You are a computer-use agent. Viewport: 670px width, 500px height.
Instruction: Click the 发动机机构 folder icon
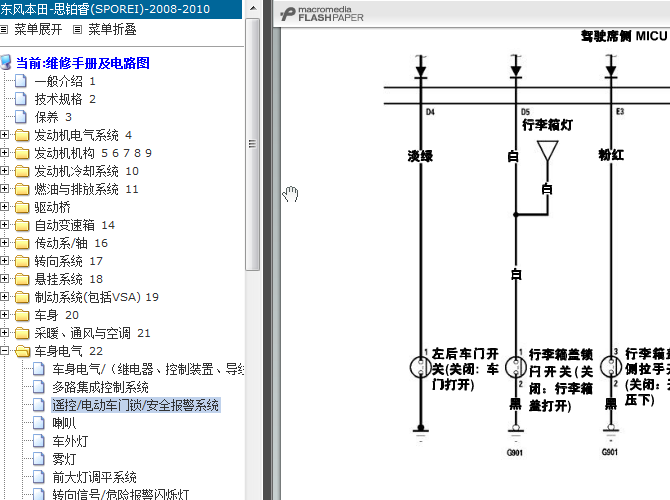coord(22,153)
